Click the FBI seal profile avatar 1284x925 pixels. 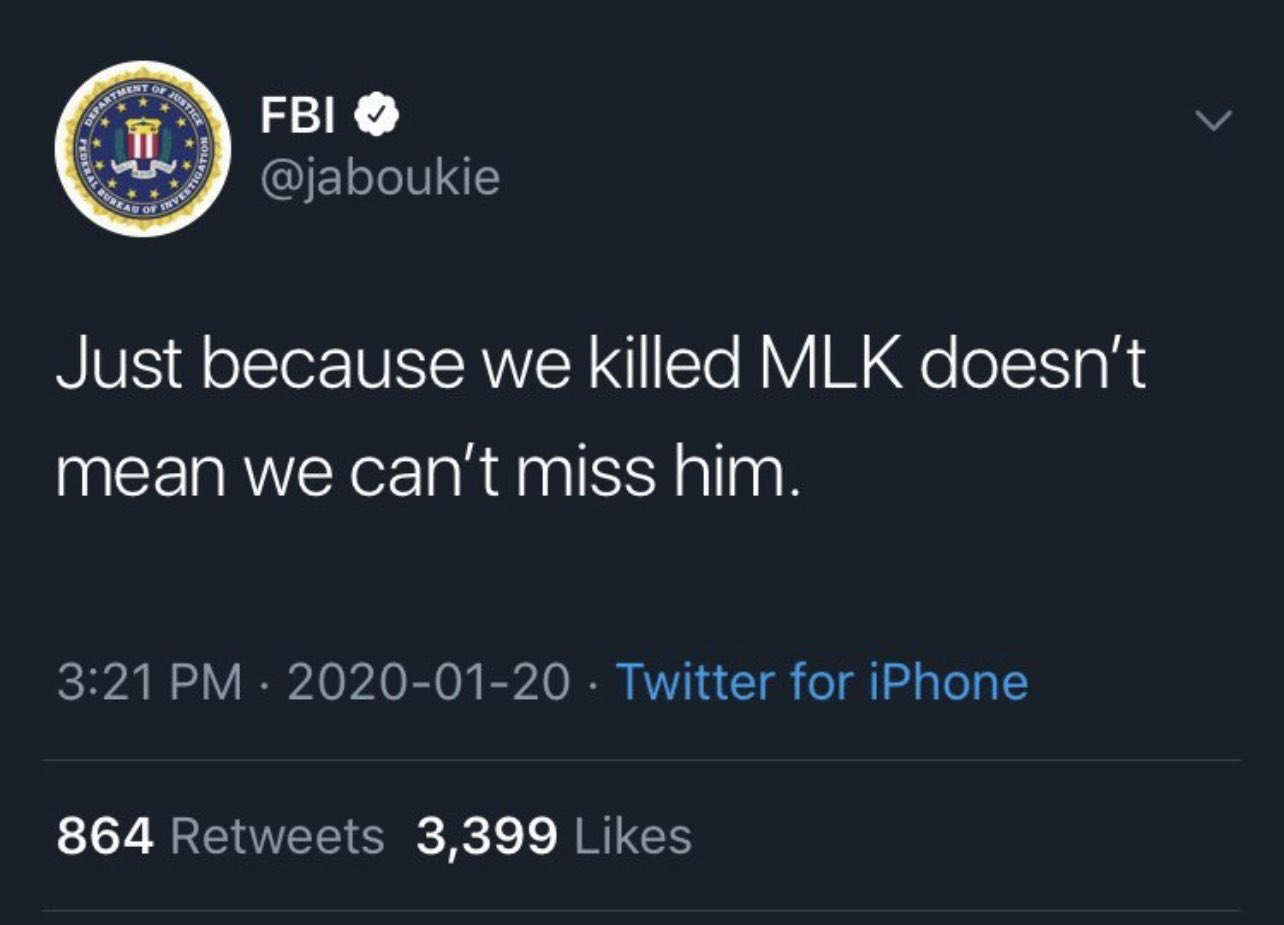143,148
